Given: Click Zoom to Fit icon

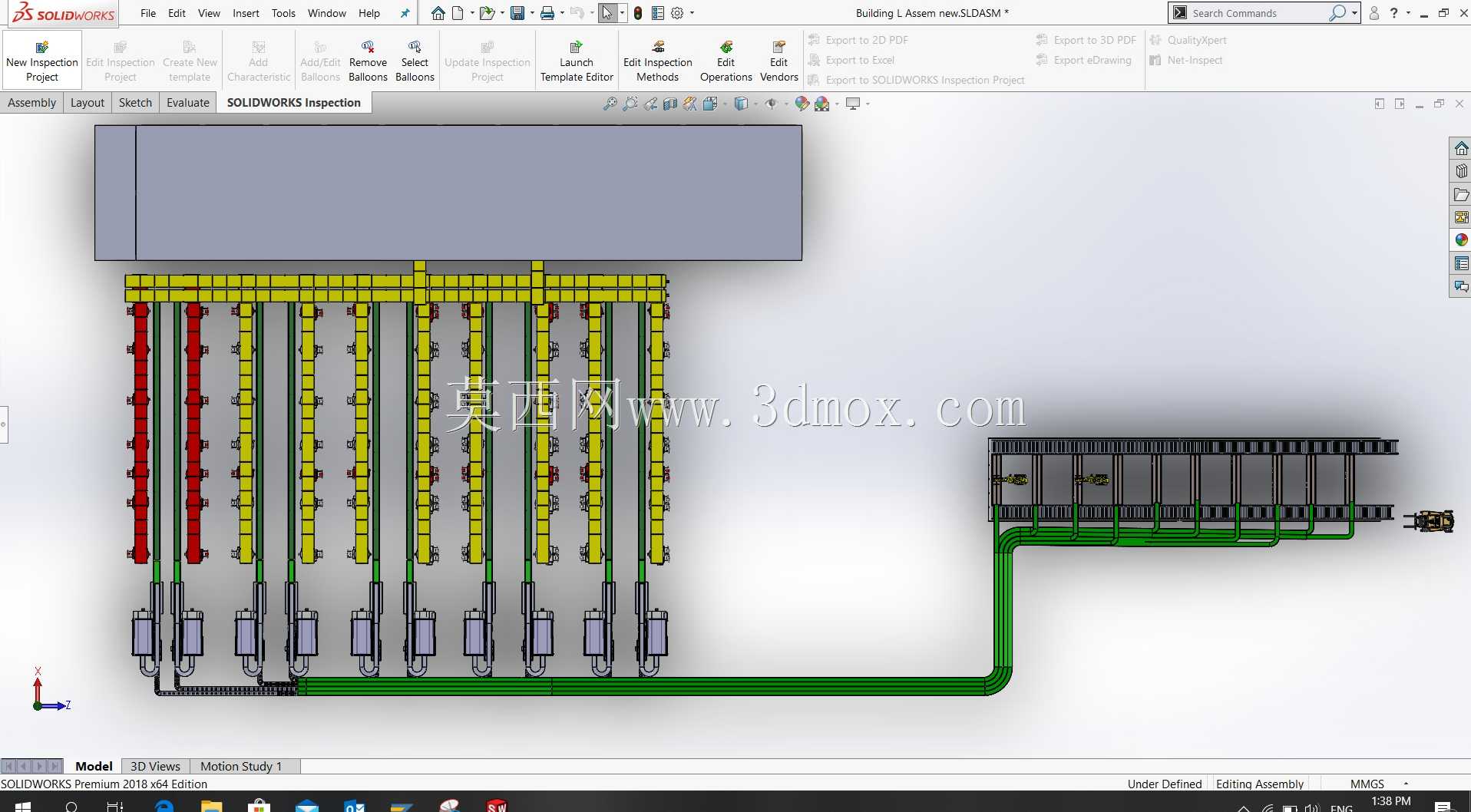Looking at the screenshot, I should point(610,104).
